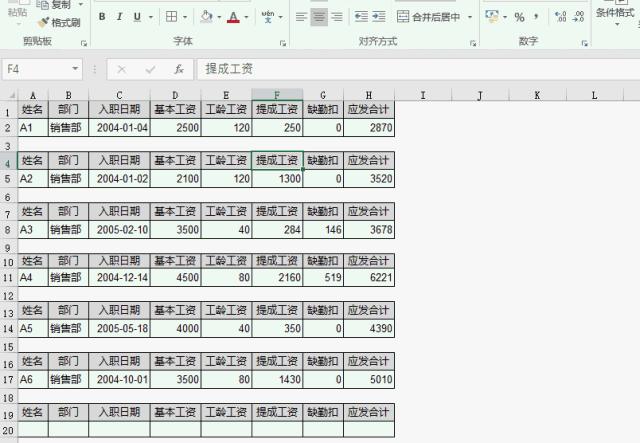The image size is (640, 443).
Task: Select cell with value 1430
Action: tap(277, 379)
